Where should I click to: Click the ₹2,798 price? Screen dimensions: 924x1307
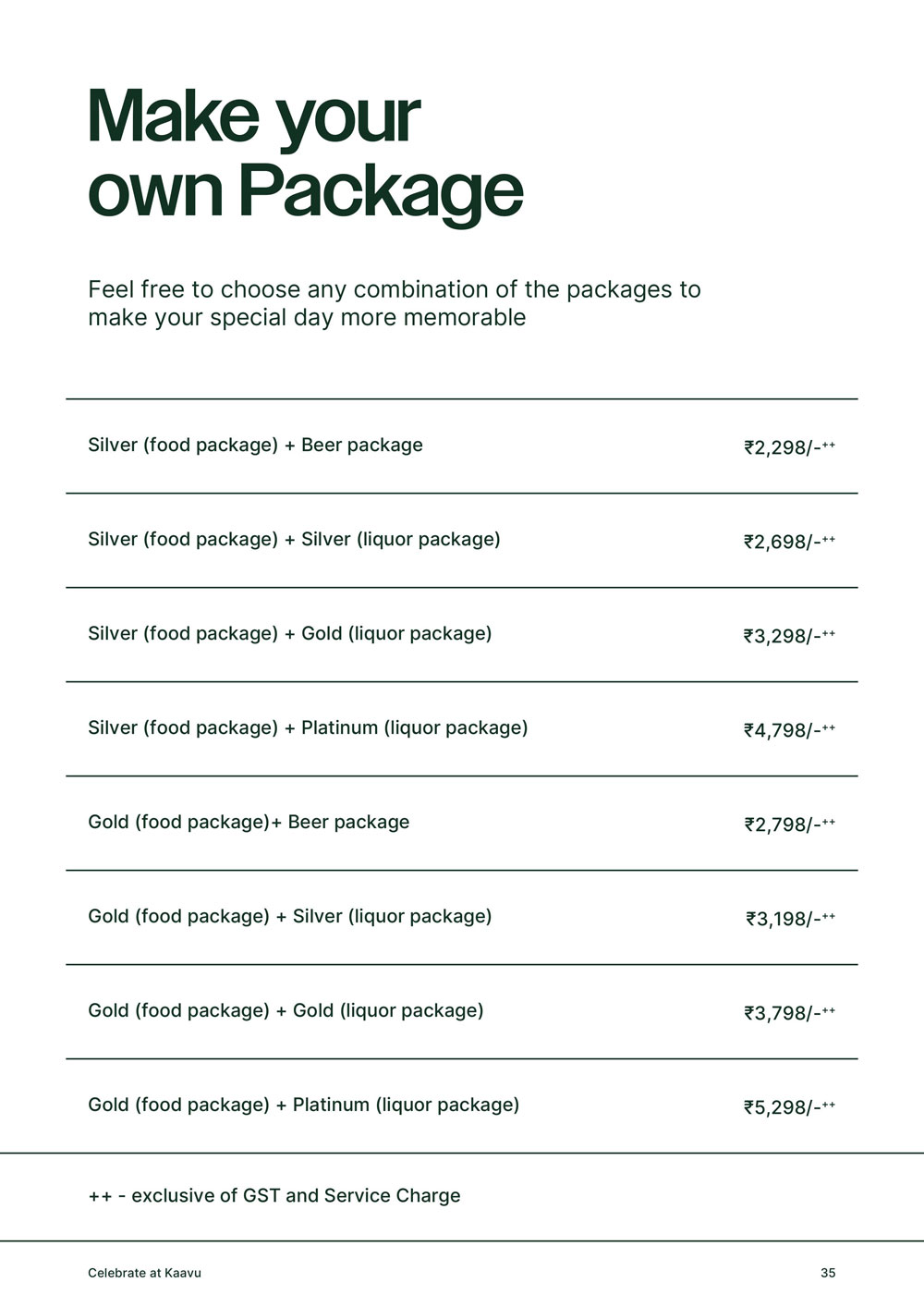pyautogui.click(x=789, y=825)
